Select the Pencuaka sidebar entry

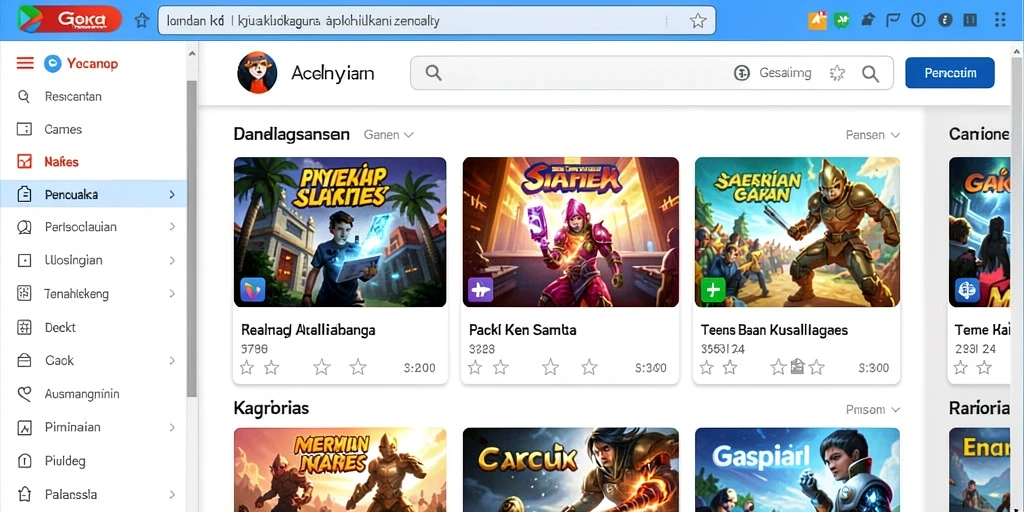coord(93,194)
